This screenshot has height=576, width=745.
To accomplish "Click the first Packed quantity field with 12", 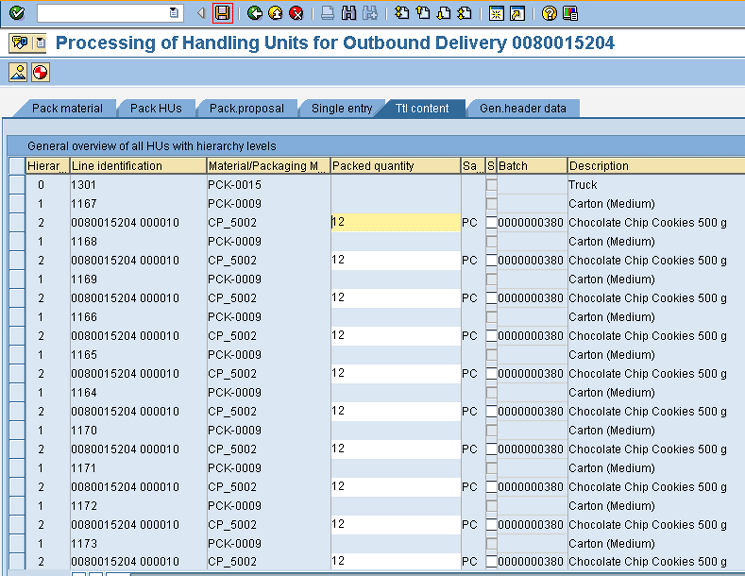I will [x=395, y=222].
